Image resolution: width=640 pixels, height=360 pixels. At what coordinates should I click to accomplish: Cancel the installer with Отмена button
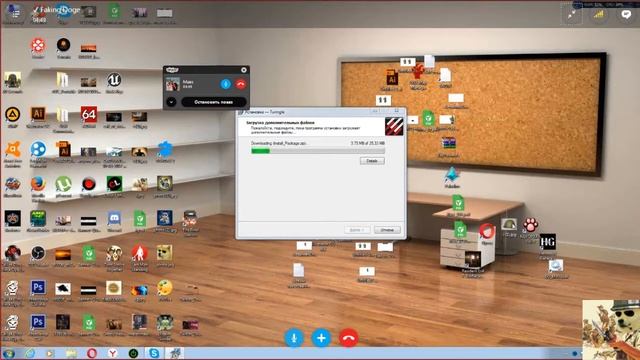tap(387, 230)
